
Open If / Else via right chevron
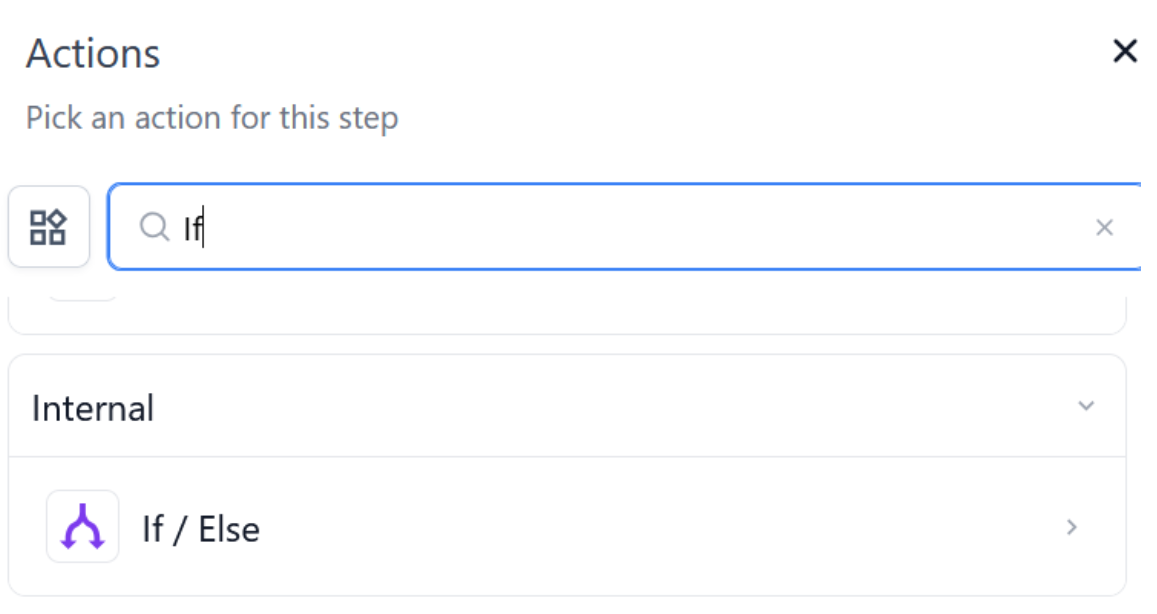pos(1072,527)
